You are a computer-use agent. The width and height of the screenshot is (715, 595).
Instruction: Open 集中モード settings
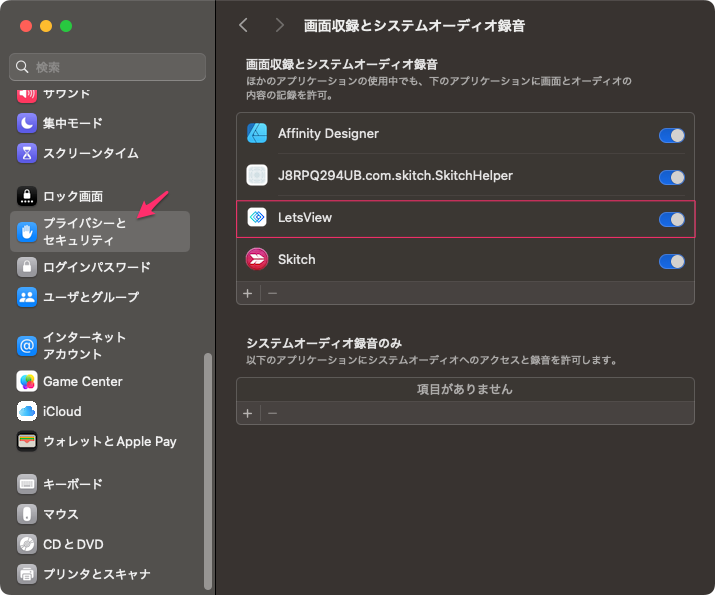[x=72, y=123]
